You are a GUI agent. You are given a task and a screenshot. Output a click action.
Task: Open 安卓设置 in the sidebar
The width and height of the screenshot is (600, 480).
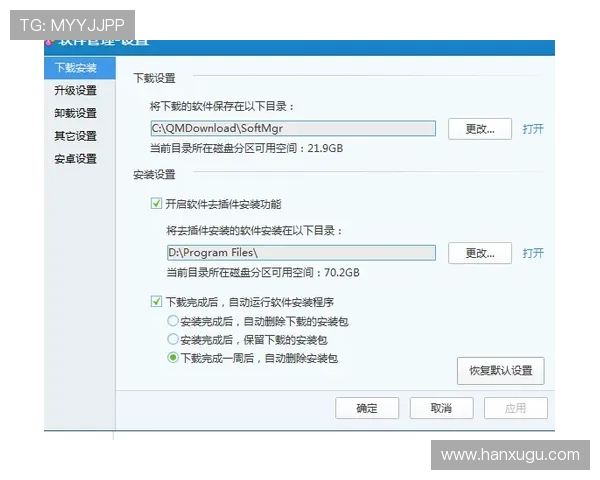pos(75,159)
